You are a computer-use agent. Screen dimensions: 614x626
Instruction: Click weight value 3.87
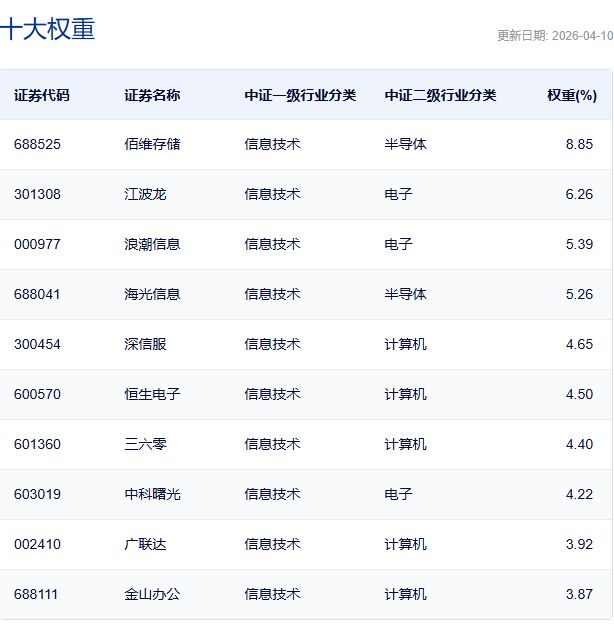[x=579, y=594]
